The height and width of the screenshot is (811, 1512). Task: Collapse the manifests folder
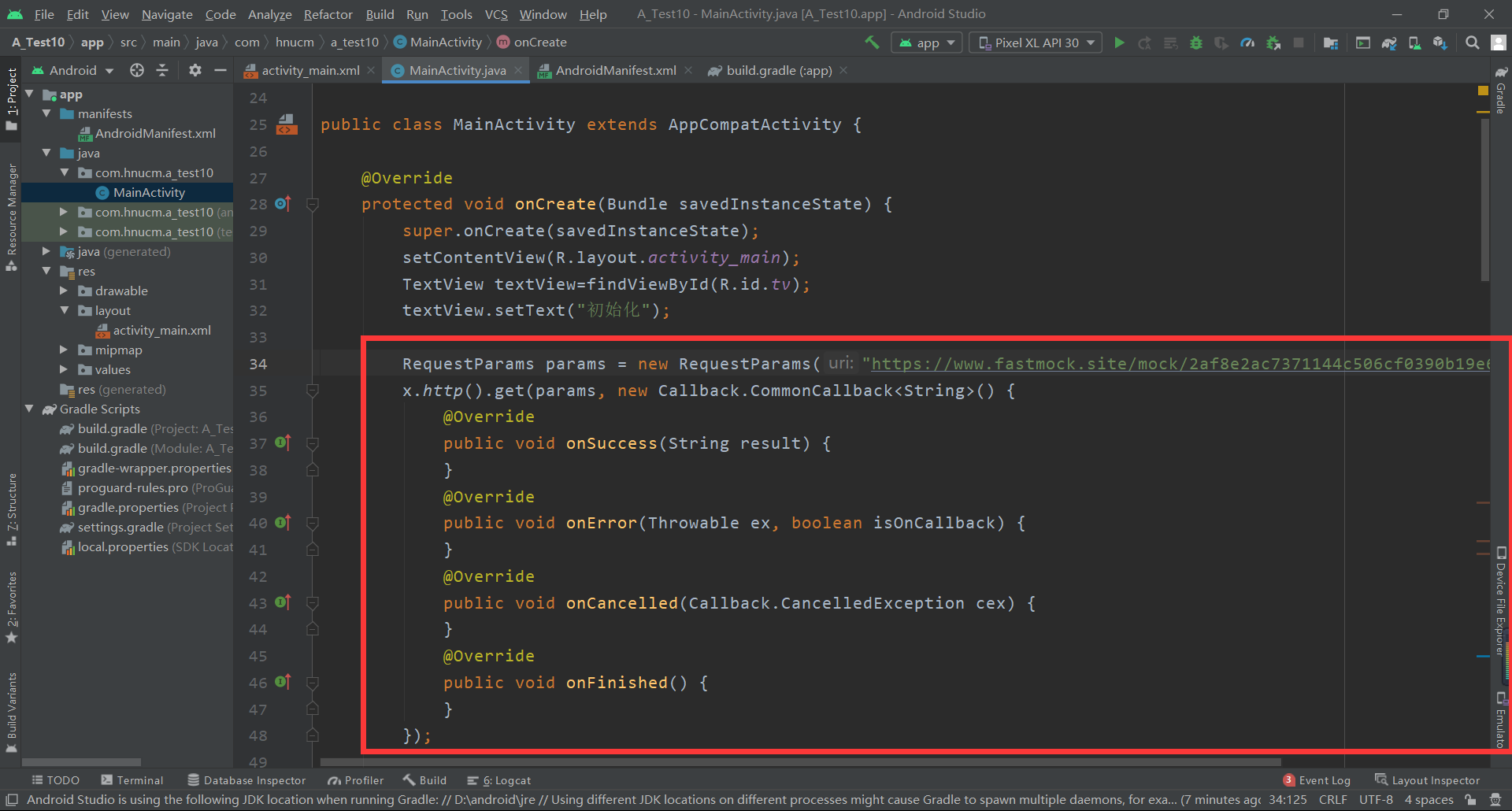46,113
